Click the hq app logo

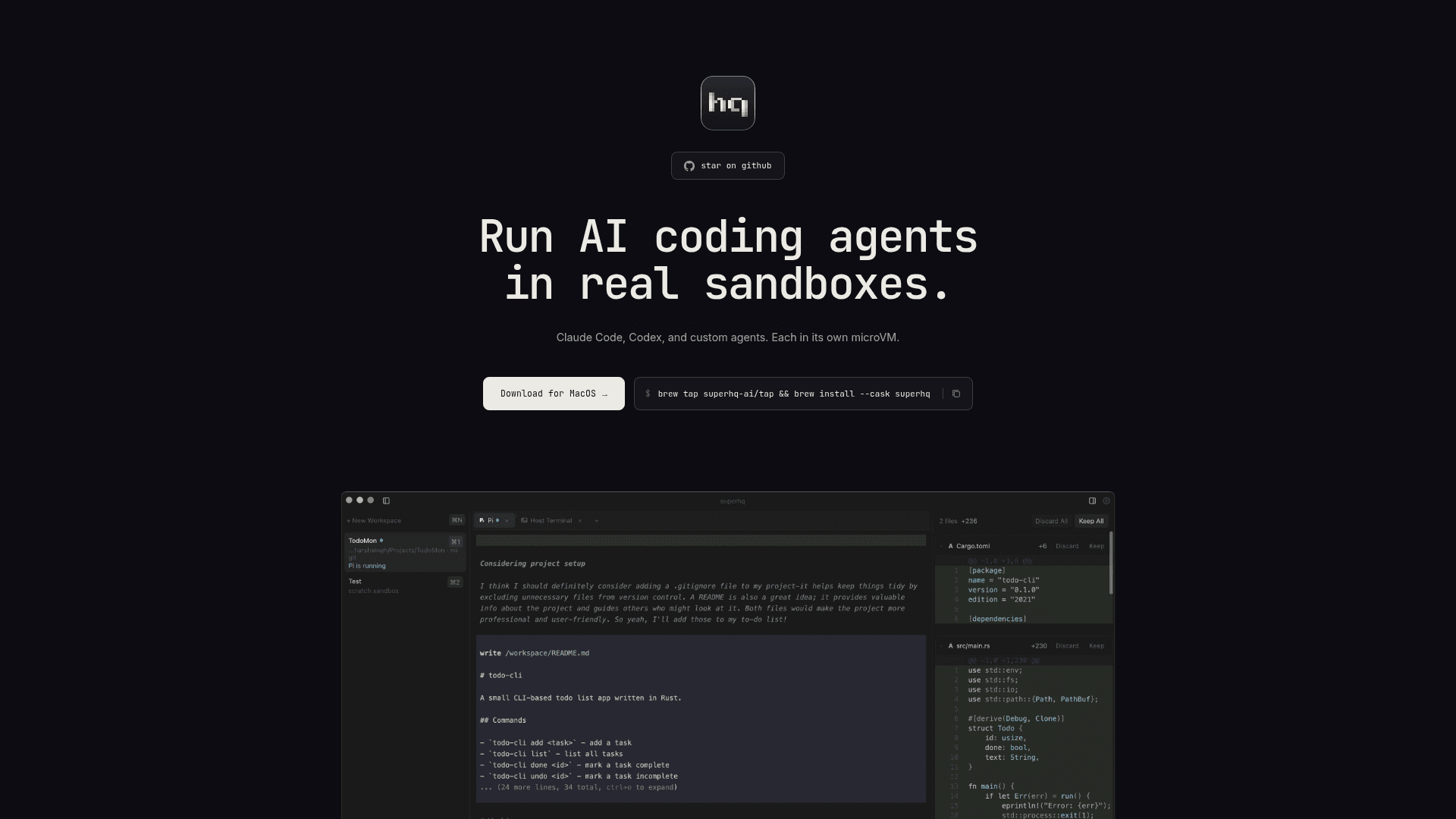[x=727, y=103]
